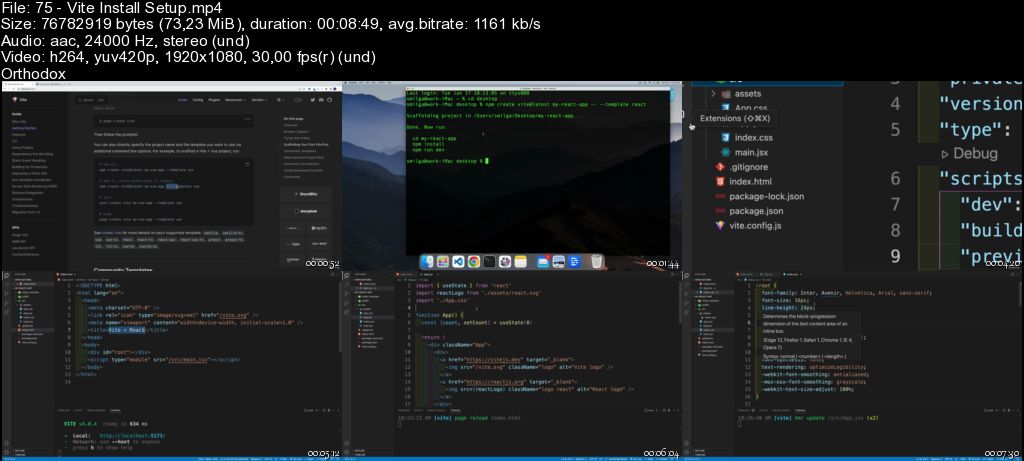Select the Plugins tab in Vite docs nav
The width and height of the screenshot is (1024, 461).
click(214, 100)
